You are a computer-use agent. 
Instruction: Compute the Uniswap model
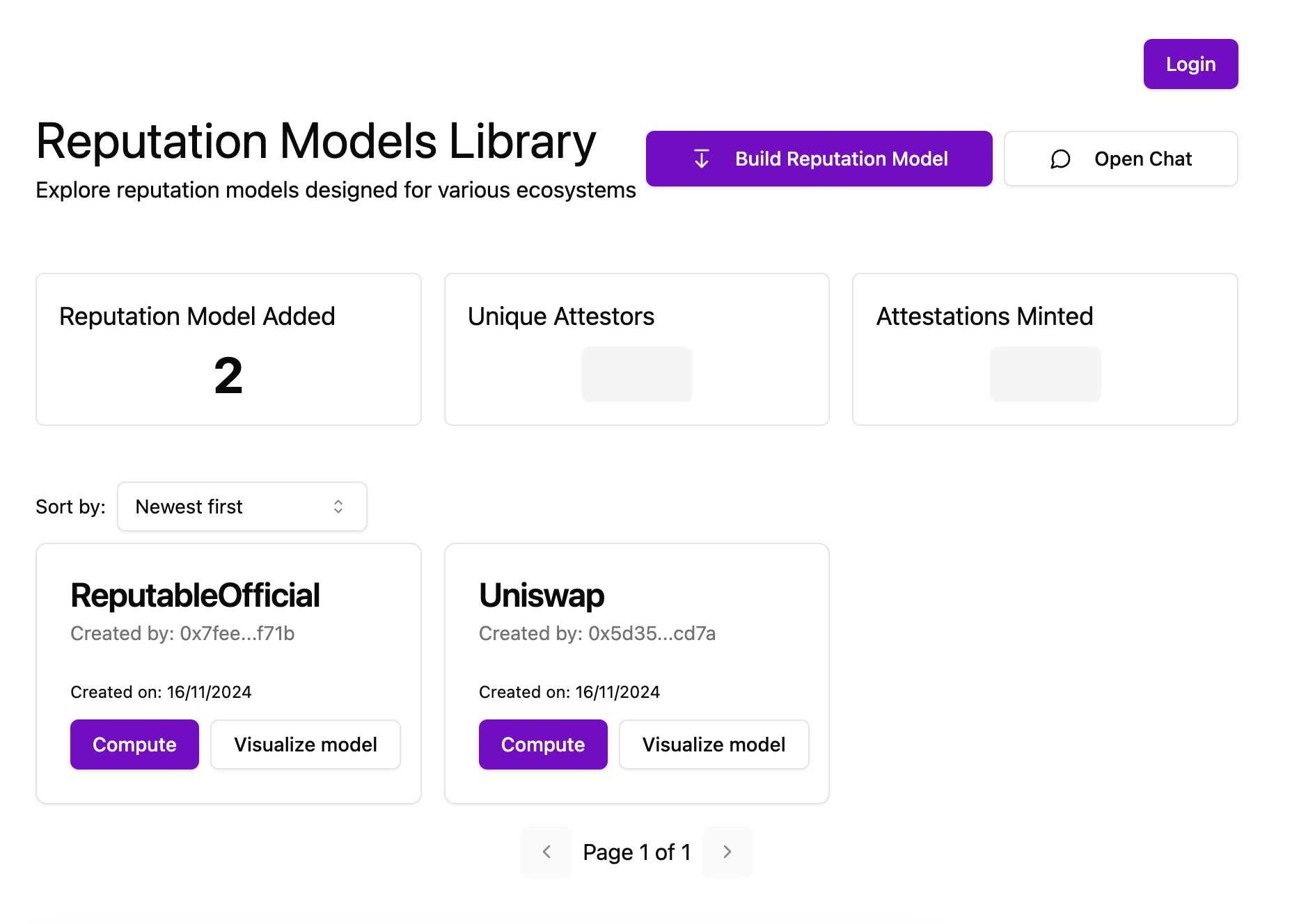point(543,744)
